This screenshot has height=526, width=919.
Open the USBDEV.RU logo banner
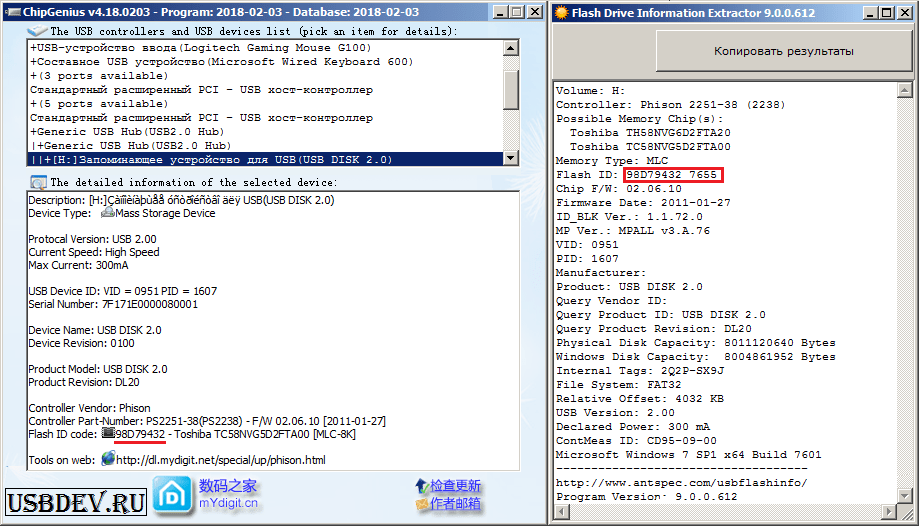pyautogui.click(x=76, y=503)
